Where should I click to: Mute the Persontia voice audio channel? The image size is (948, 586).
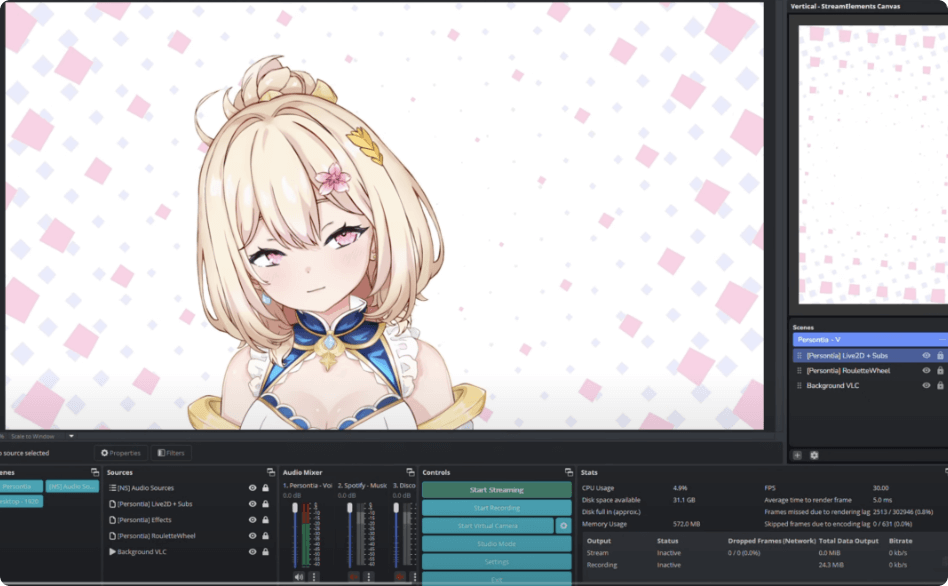(298, 577)
